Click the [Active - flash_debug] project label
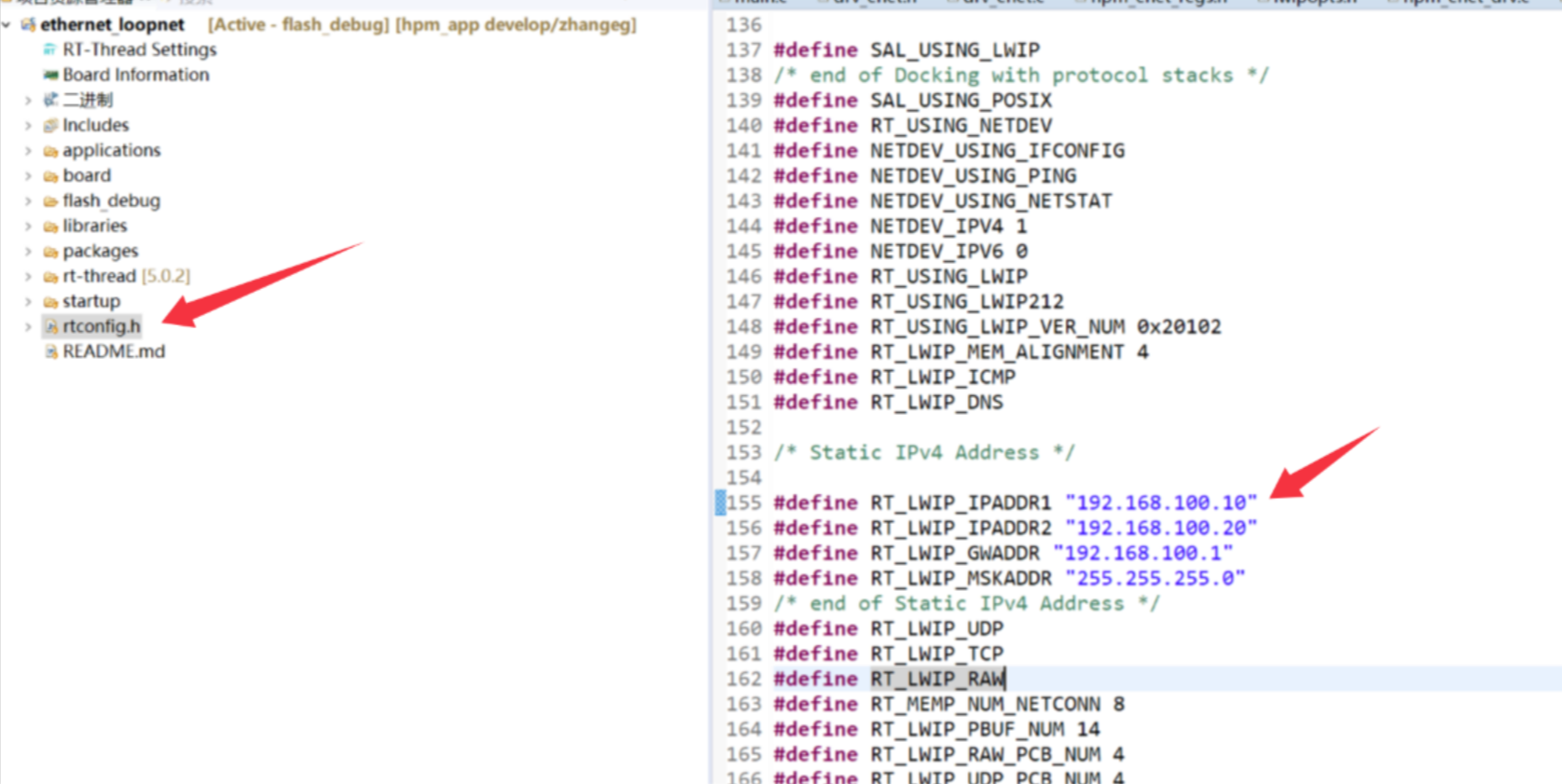Screen dimensions: 1562x784 (x=298, y=24)
